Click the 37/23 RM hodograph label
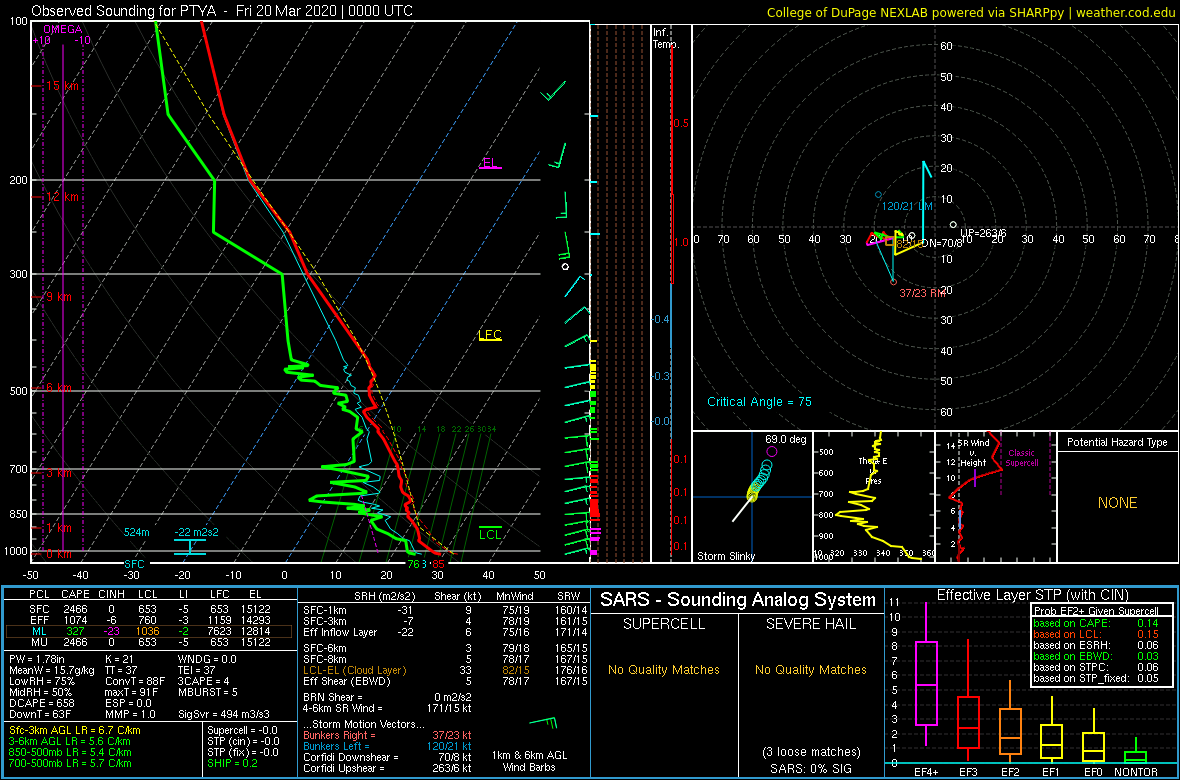The height and width of the screenshot is (780, 1180). click(x=922, y=293)
